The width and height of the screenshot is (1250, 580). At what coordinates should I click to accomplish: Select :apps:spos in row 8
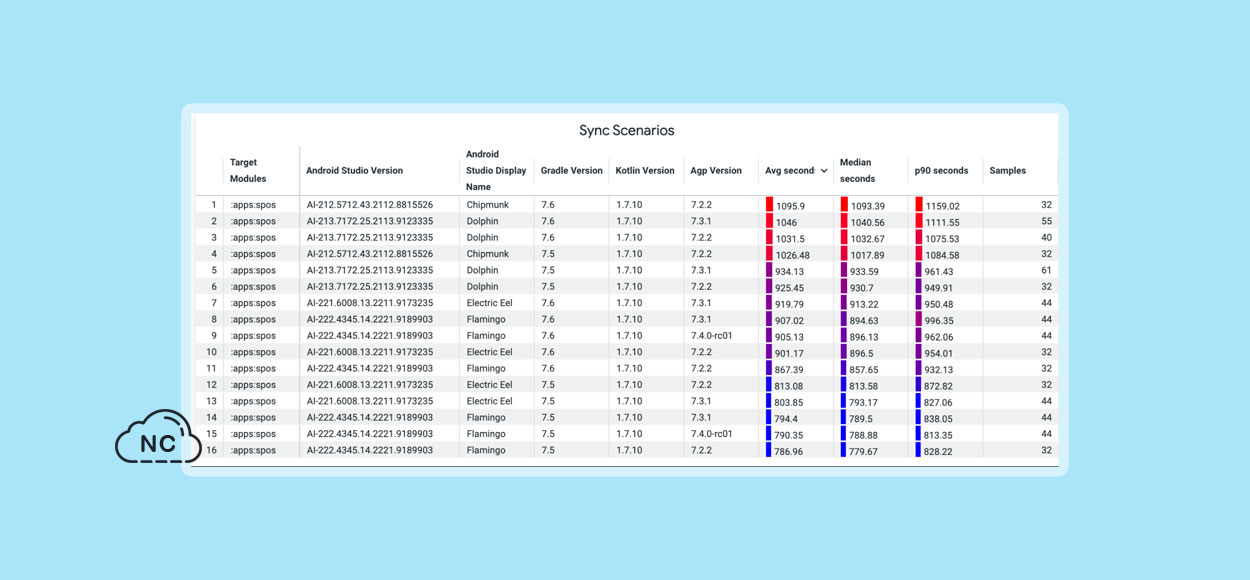253,319
